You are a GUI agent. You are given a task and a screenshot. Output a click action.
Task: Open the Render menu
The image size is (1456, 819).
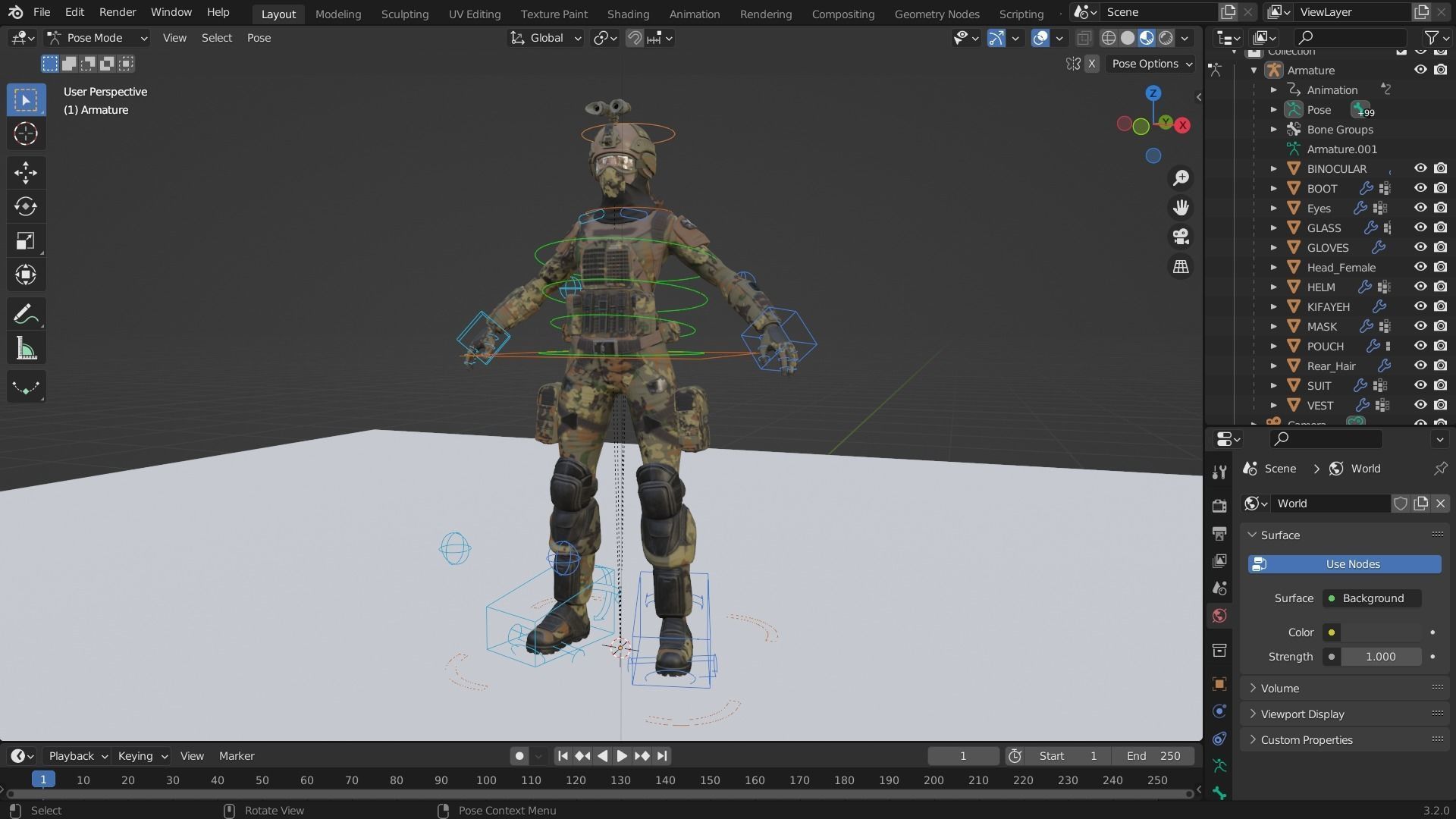[x=118, y=12]
